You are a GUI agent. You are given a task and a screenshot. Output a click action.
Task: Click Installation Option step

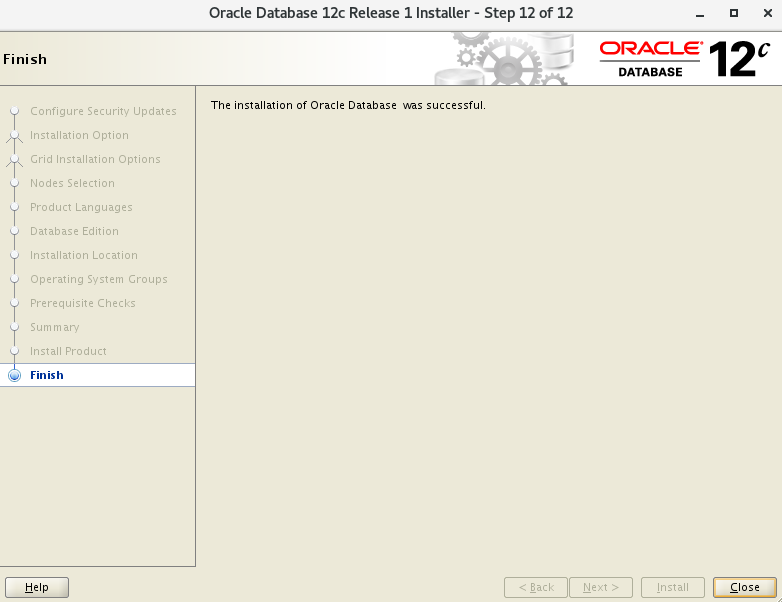(x=79, y=135)
